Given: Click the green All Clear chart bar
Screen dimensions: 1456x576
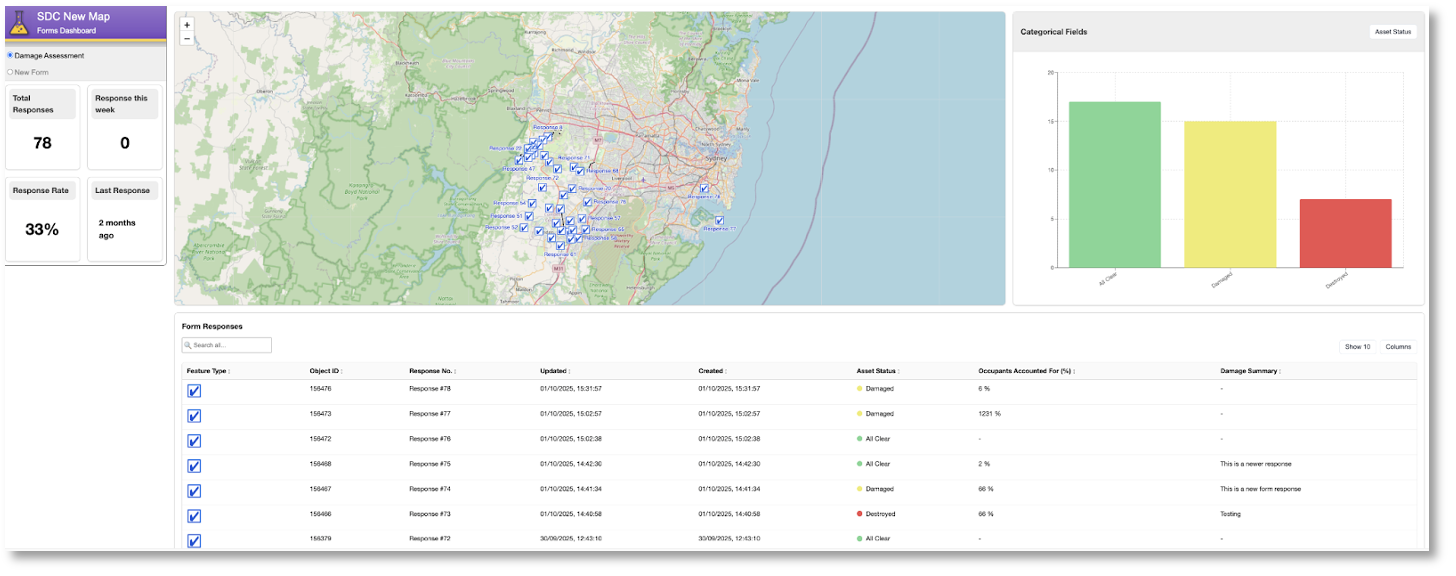Looking at the screenshot, I should pos(1114,185).
